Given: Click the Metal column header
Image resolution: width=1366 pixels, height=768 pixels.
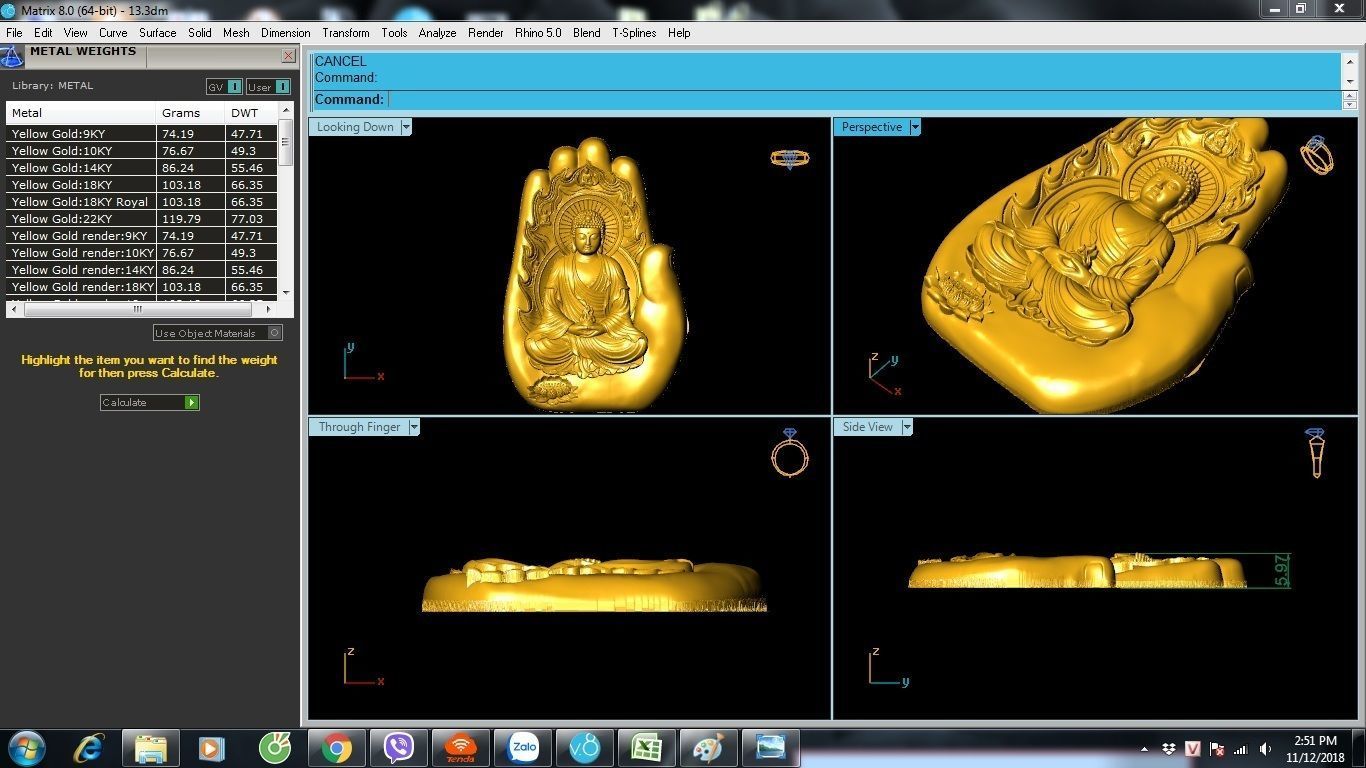Looking at the screenshot, I should pyautogui.click(x=81, y=113).
